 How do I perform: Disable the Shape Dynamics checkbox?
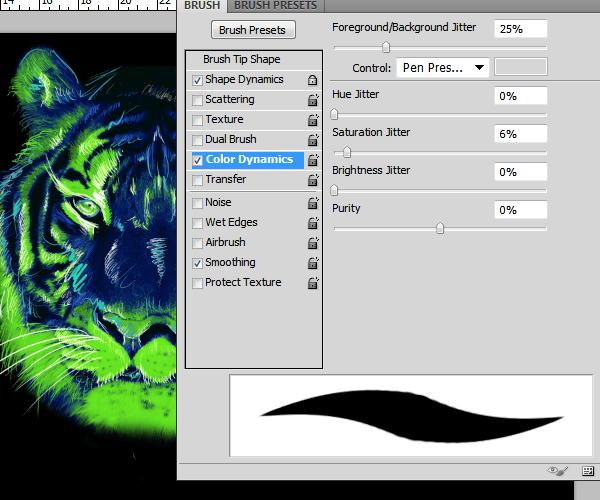click(197, 80)
